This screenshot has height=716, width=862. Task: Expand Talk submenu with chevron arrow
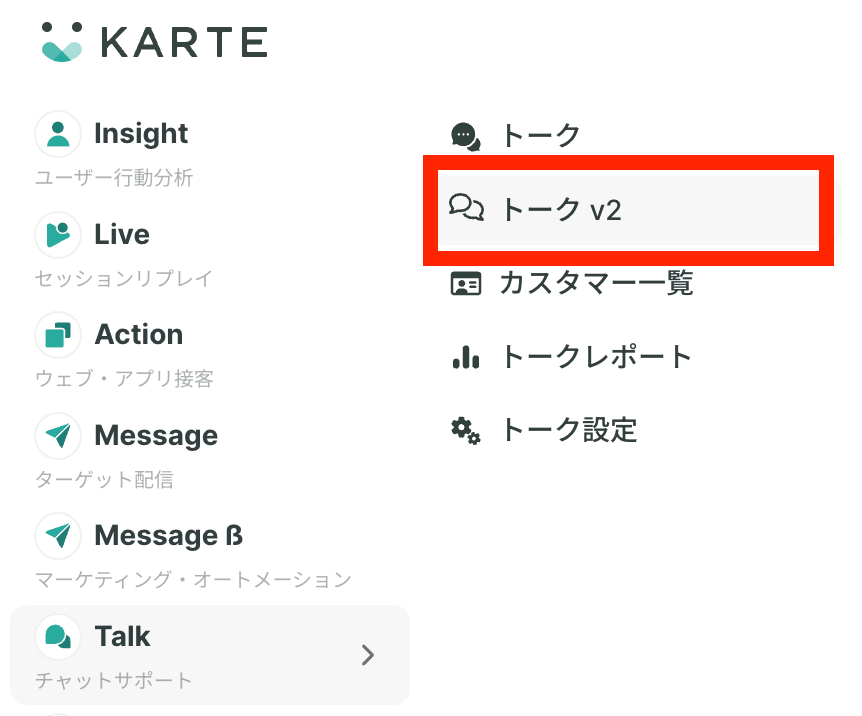pos(368,655)
